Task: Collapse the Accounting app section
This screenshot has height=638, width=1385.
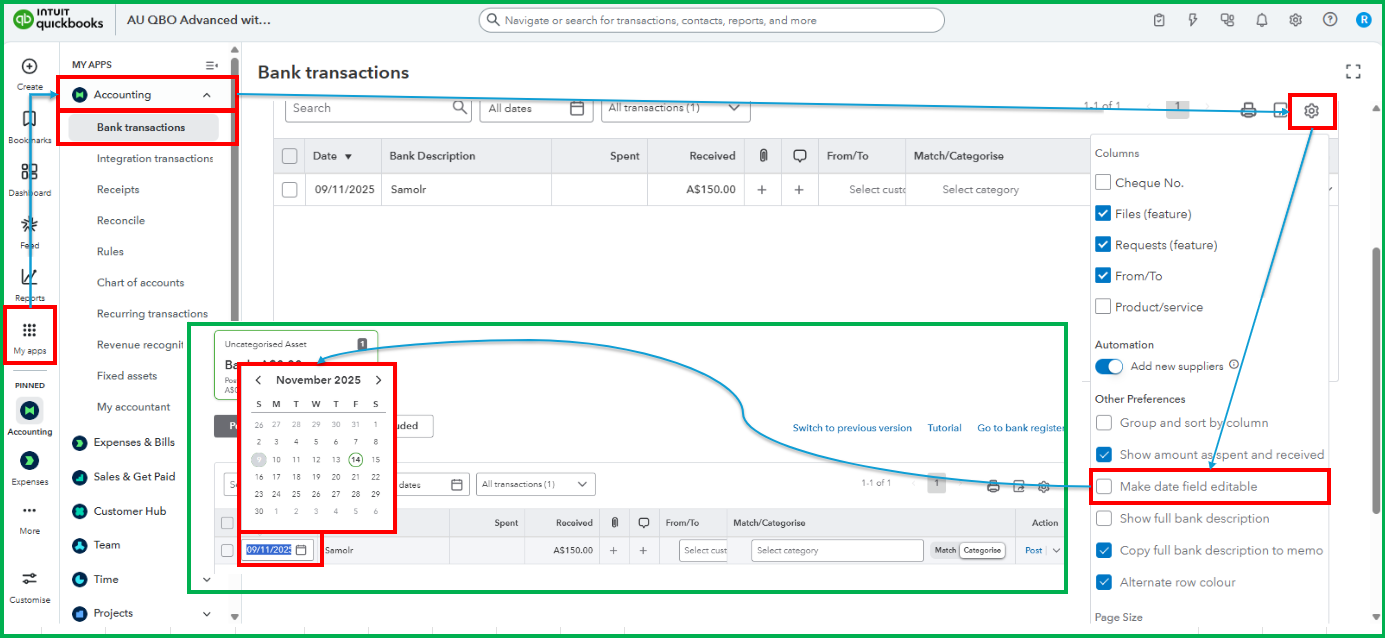Action: coord(207,96)
